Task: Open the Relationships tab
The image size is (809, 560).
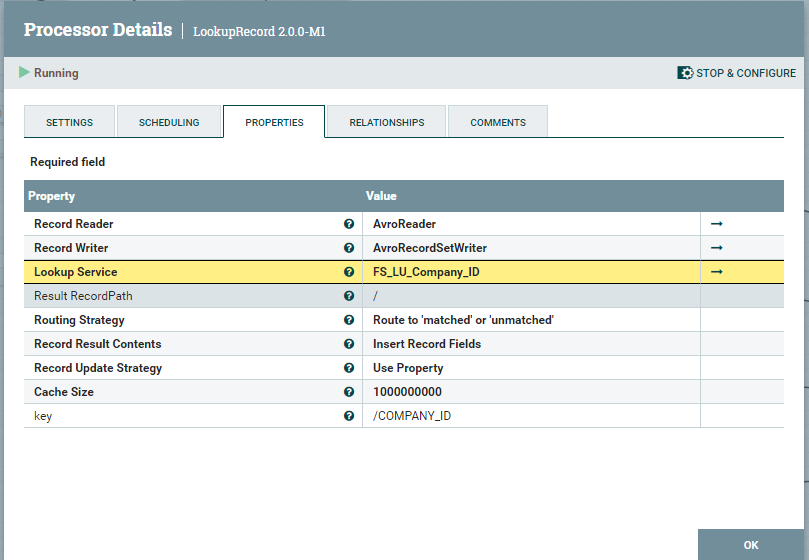Action: coord(386,122)
